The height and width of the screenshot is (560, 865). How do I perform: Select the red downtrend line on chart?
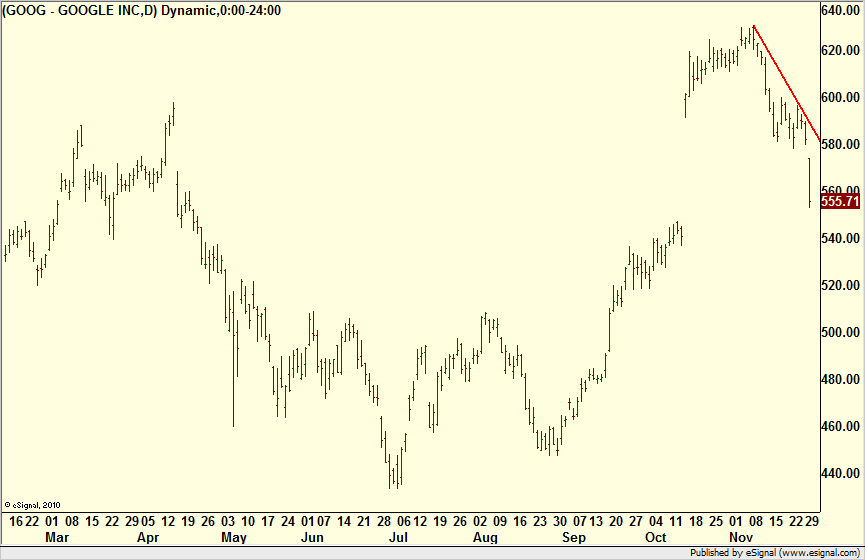787,84
